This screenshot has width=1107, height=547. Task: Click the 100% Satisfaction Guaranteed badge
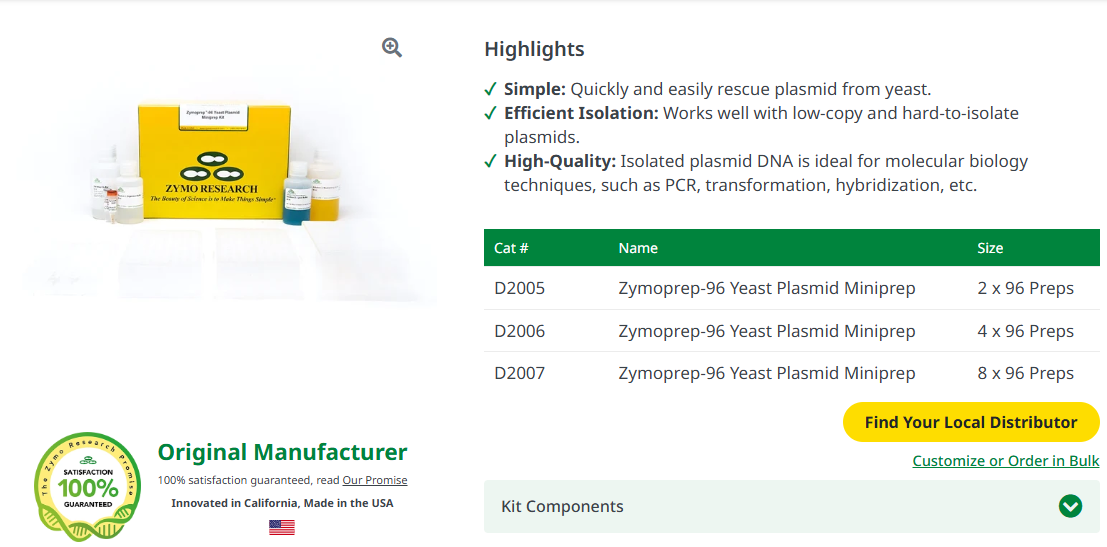coord(88,486)
